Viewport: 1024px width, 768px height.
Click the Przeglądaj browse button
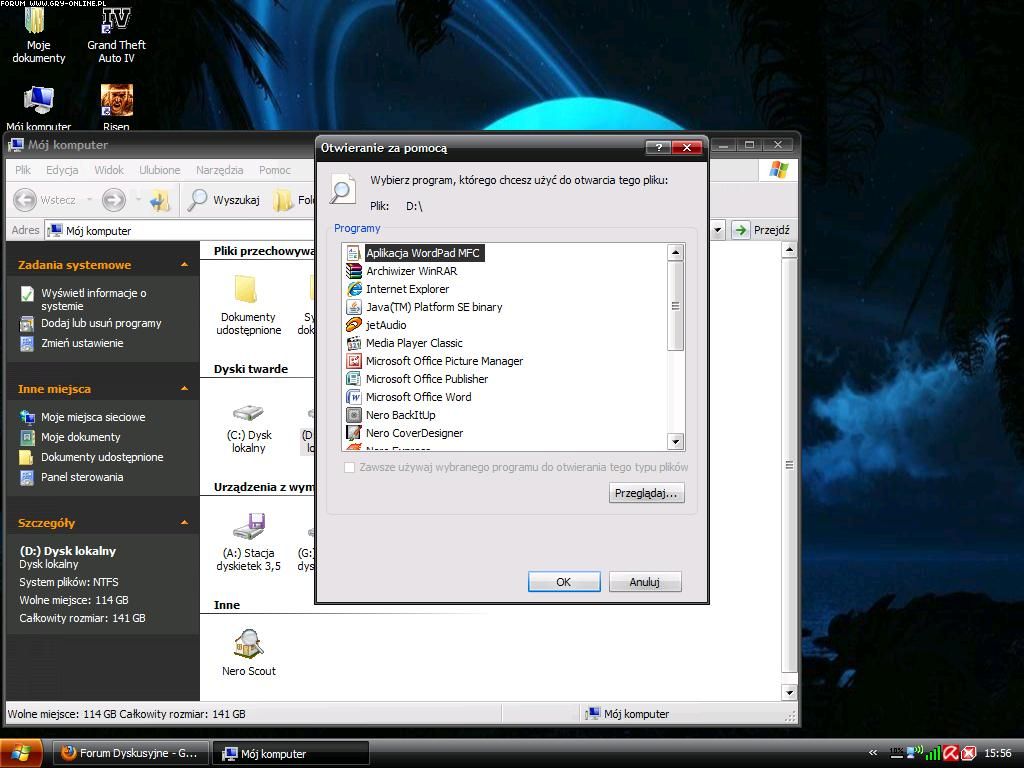pos(646,493)
